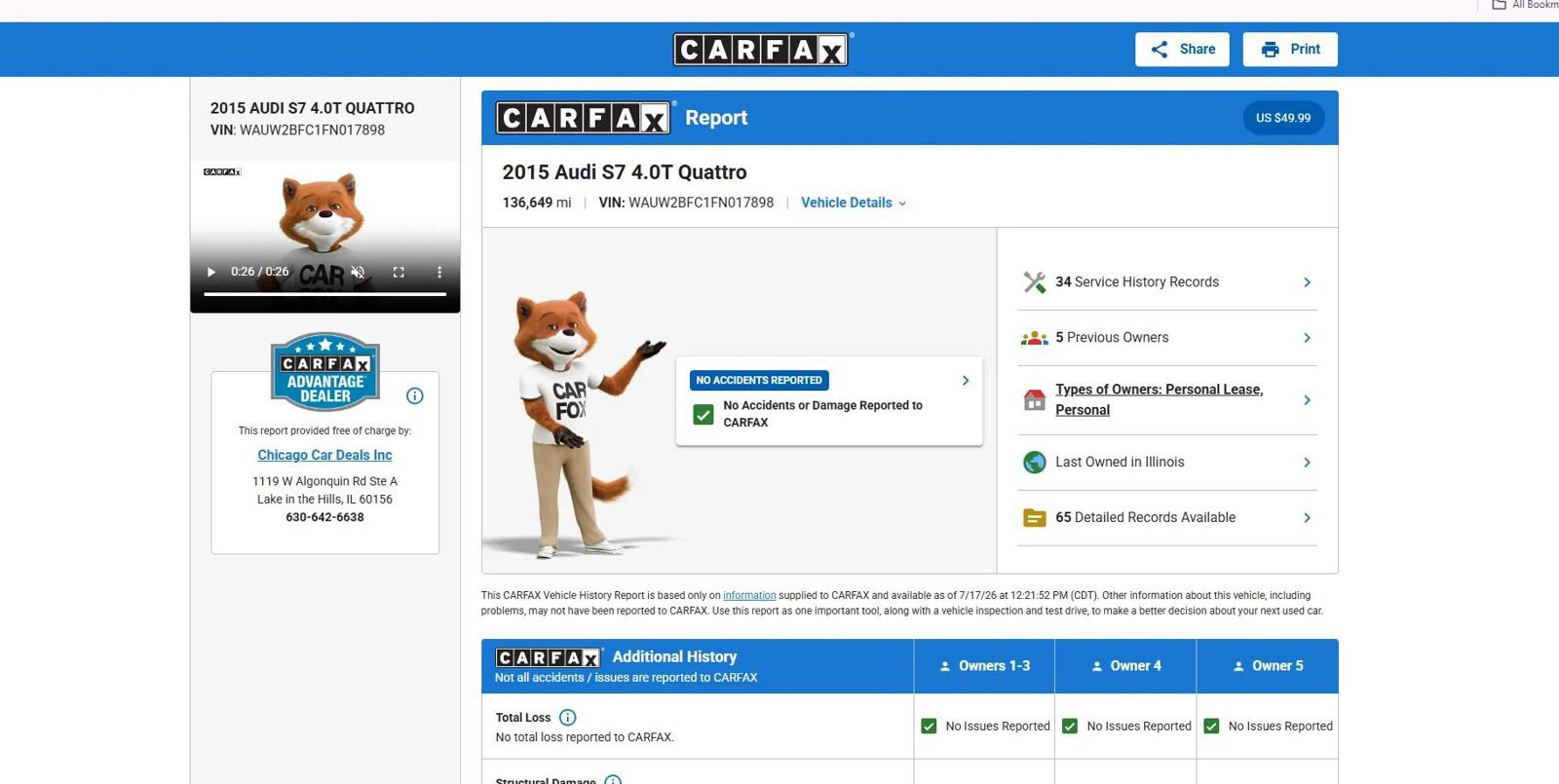Expand the 65 Detailed Records Available row
This screenshot has width=1559, height=784.
click(x=1167, y=518)
